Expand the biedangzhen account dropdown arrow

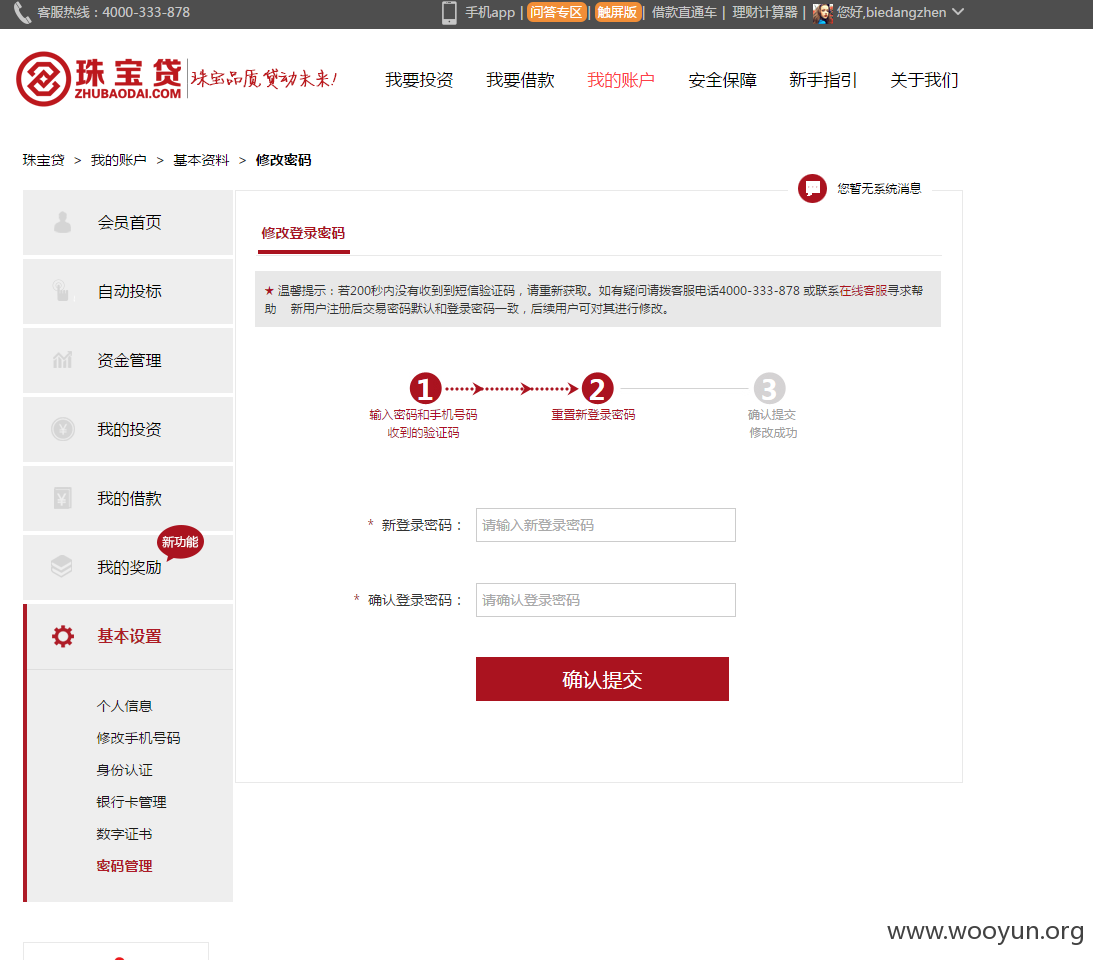958,12
